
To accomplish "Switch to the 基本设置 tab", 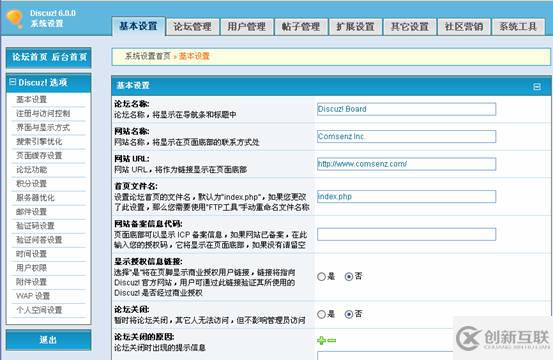I will click(138, 26).
